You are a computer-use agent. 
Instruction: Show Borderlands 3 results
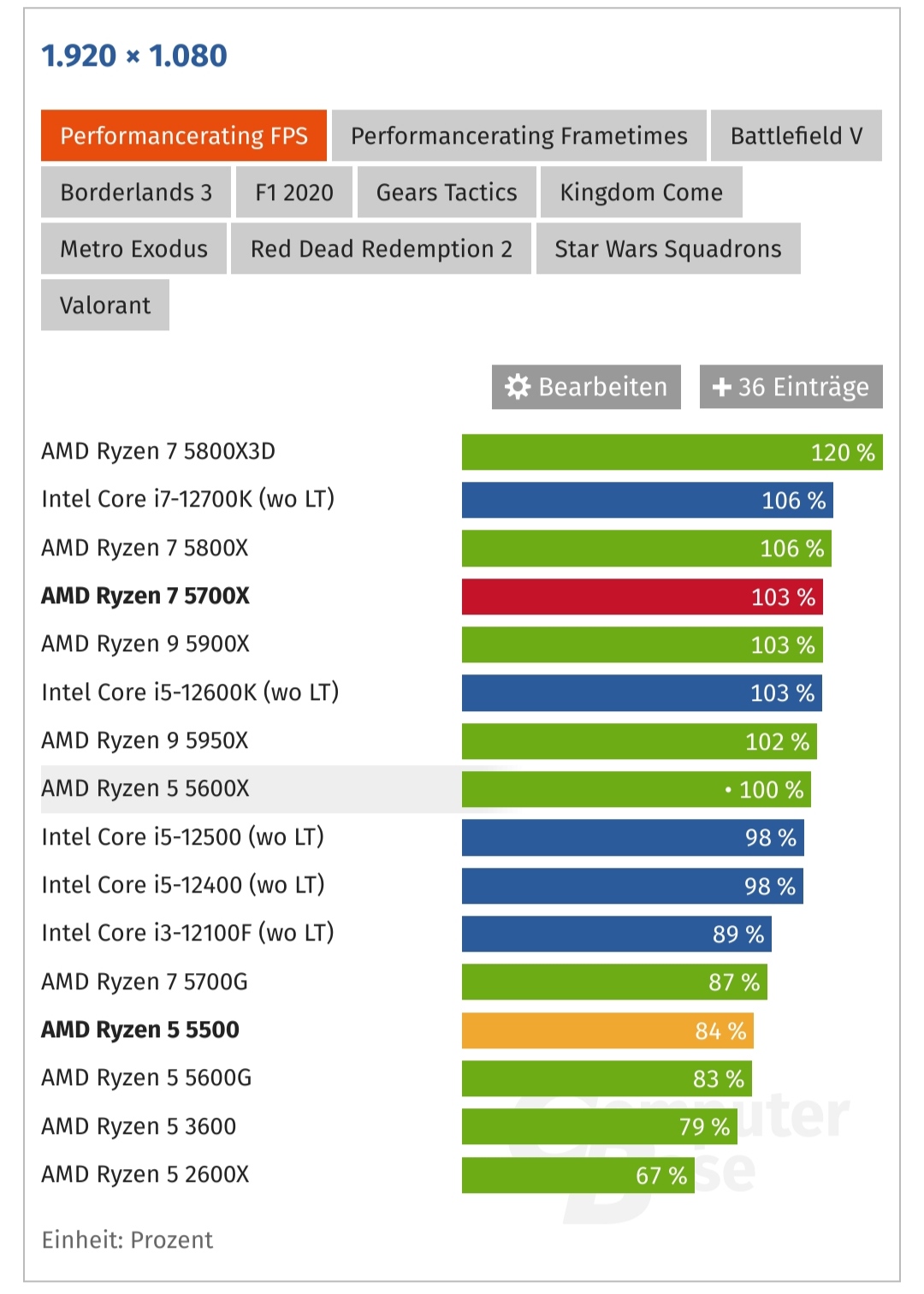[x=136, y=192]
